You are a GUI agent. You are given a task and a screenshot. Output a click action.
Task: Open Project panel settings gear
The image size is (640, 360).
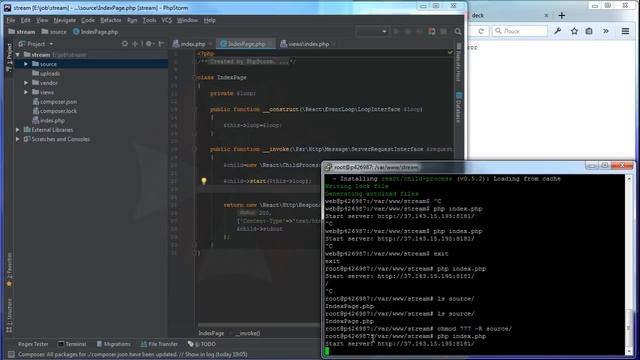[149, 44]
